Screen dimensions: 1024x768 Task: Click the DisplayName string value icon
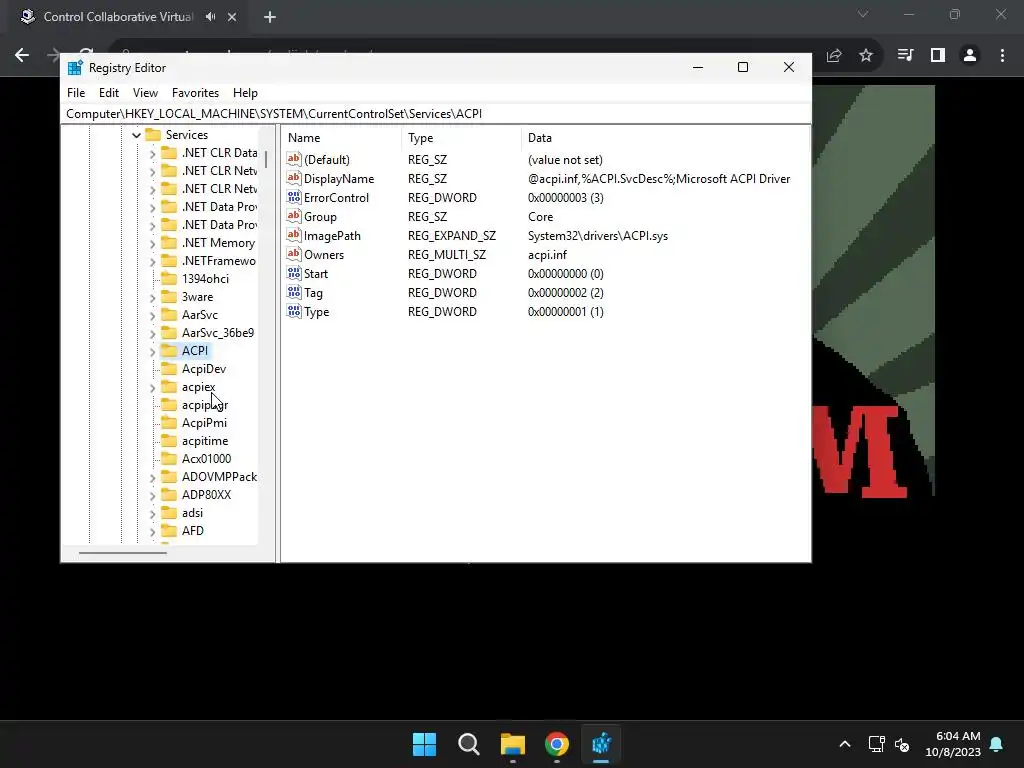coord(294,178)
